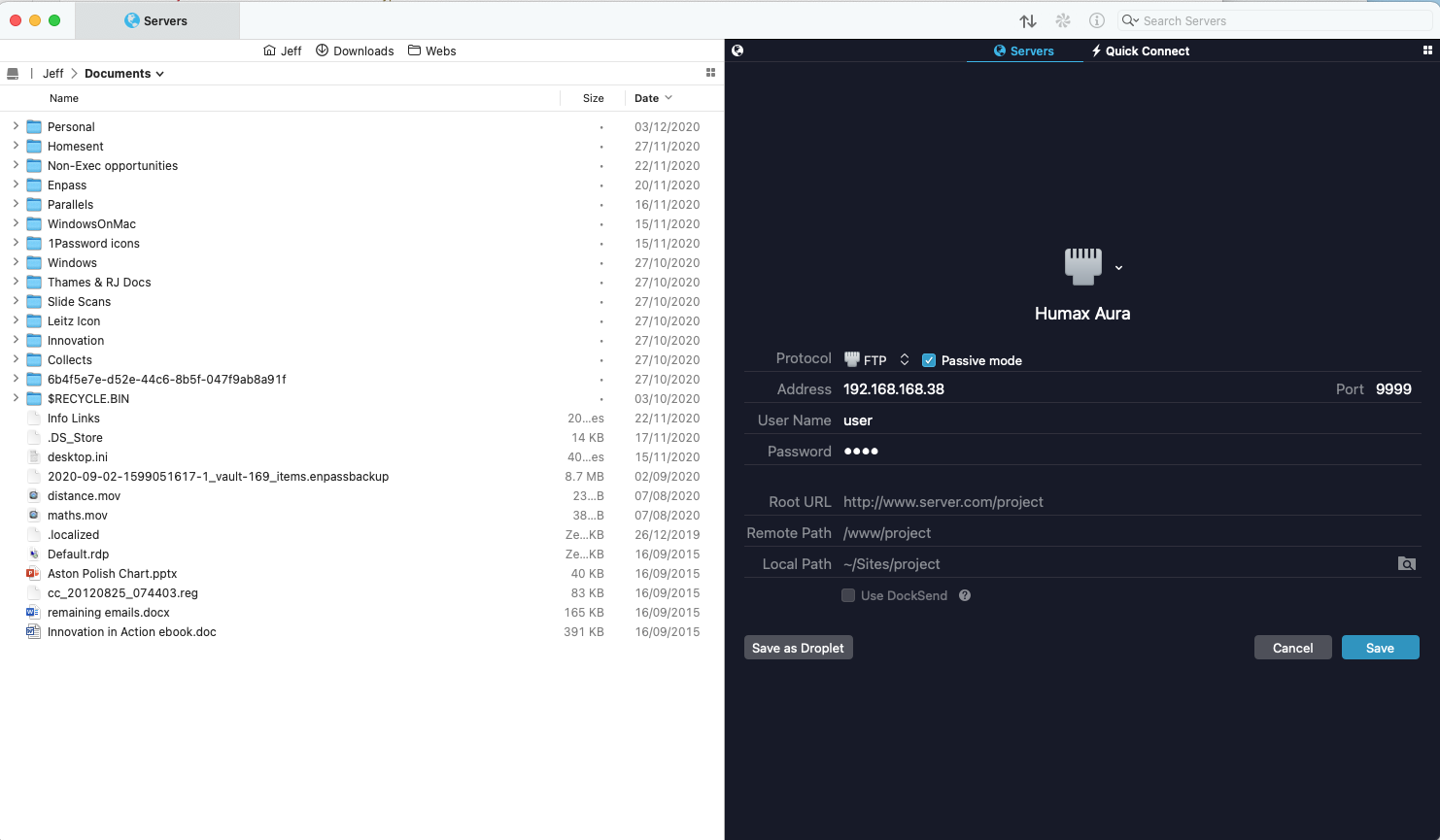Open the server icon chooser chevron

click(x=1118, y=268)
